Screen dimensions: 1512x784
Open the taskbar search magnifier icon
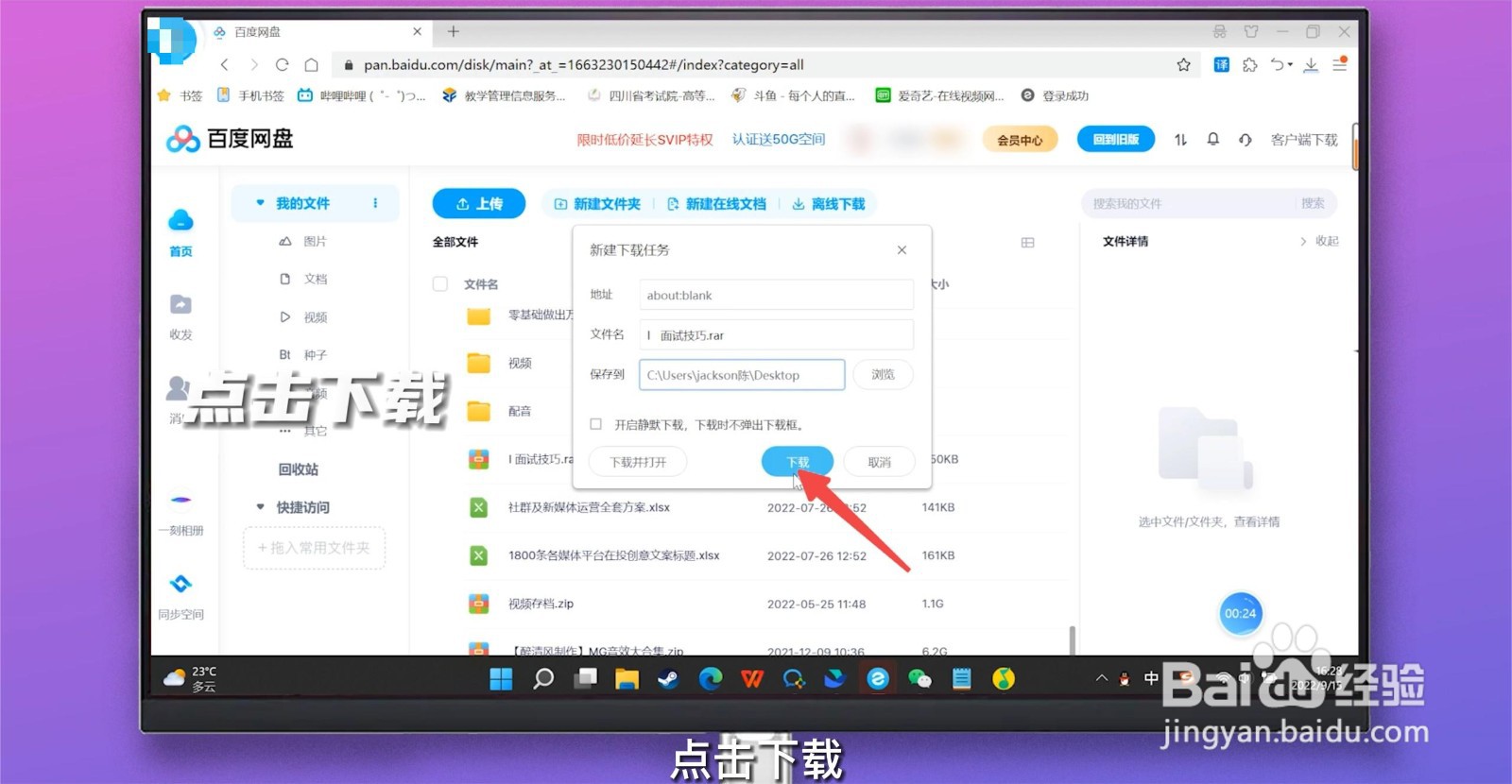[x=543, y=678]
